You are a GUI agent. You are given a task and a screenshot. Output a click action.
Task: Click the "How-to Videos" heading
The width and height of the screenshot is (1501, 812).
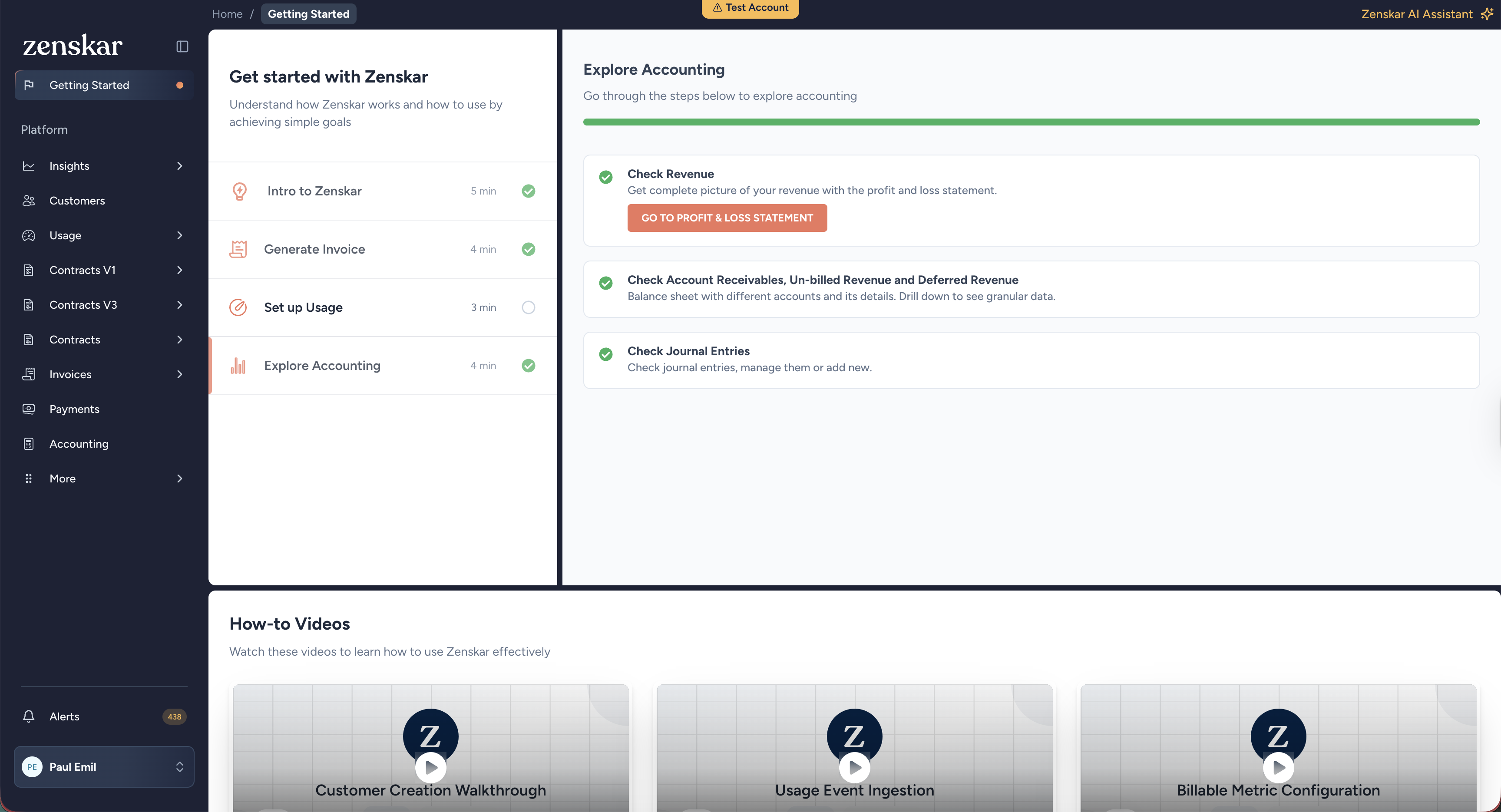point(290,624)
